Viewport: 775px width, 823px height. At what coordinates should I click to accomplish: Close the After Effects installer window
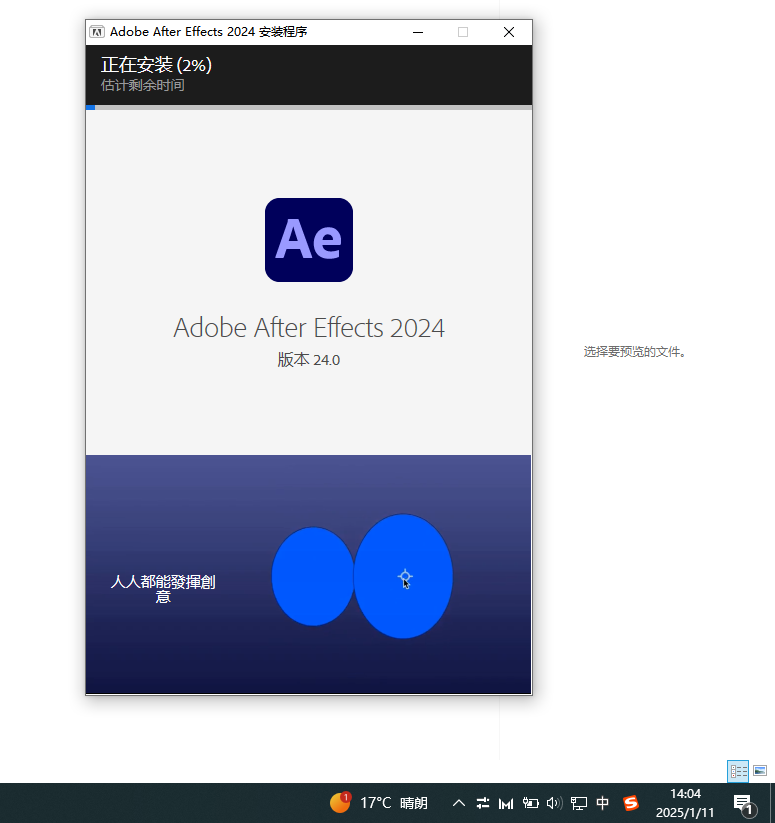(x=508, y=32)
